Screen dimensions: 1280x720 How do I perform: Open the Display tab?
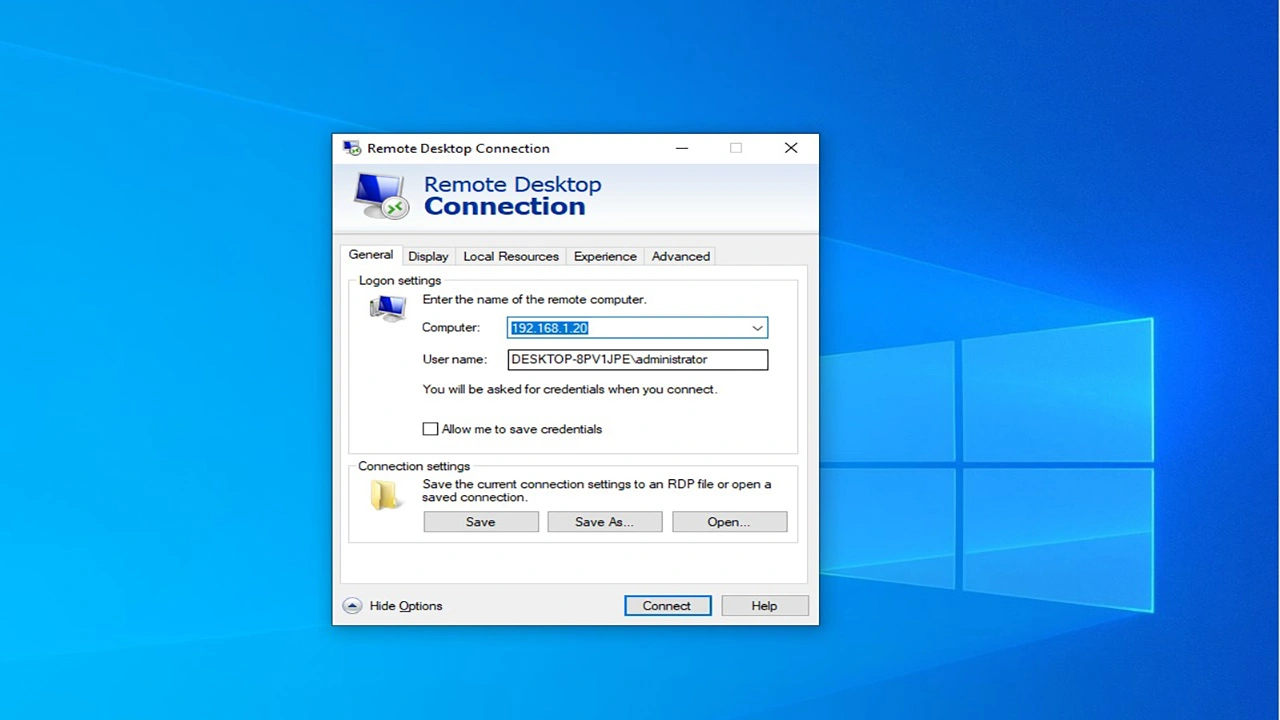click(x=428, y=256)
